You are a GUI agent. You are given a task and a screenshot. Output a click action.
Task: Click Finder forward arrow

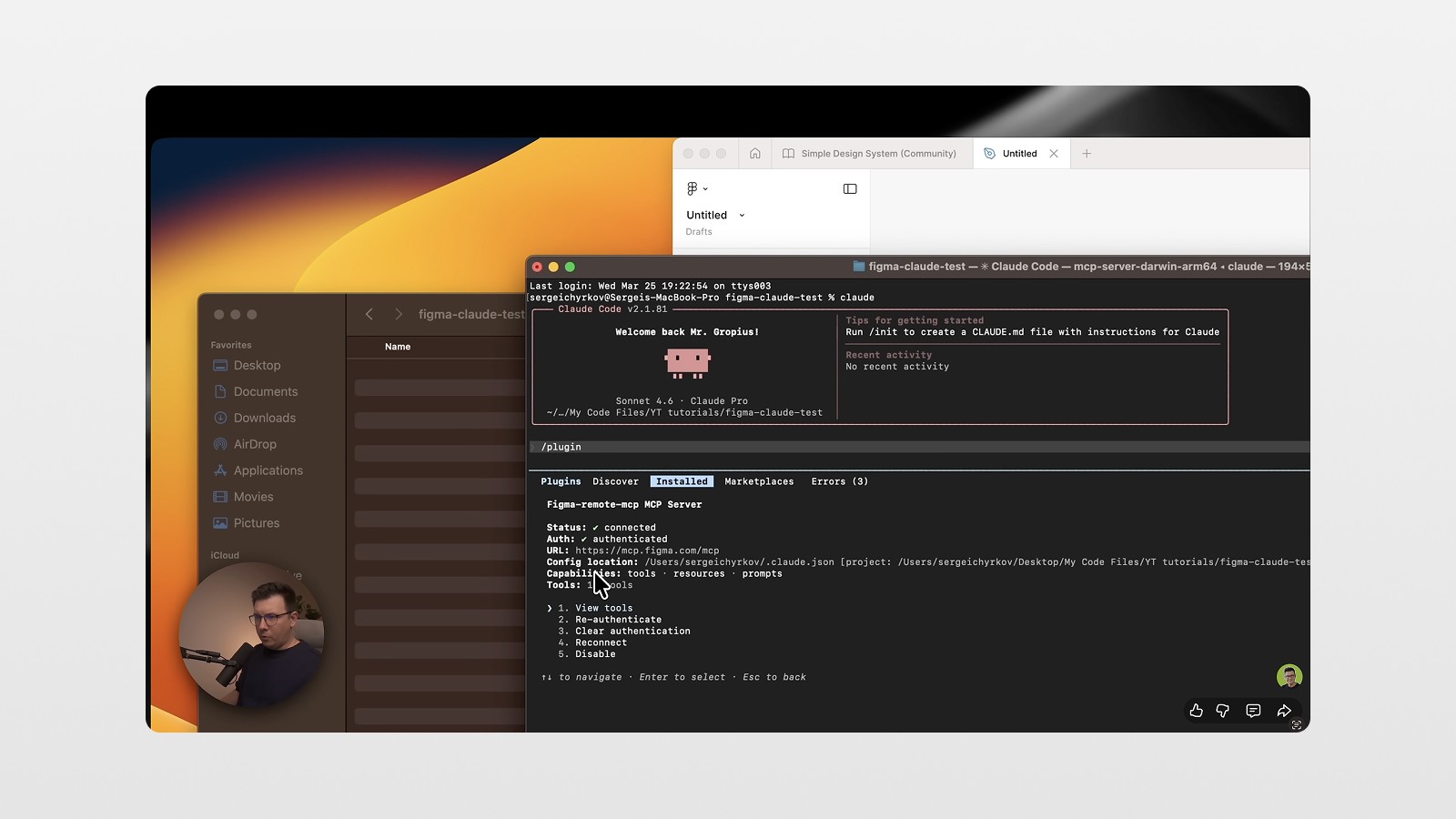(x=399, y=314)
